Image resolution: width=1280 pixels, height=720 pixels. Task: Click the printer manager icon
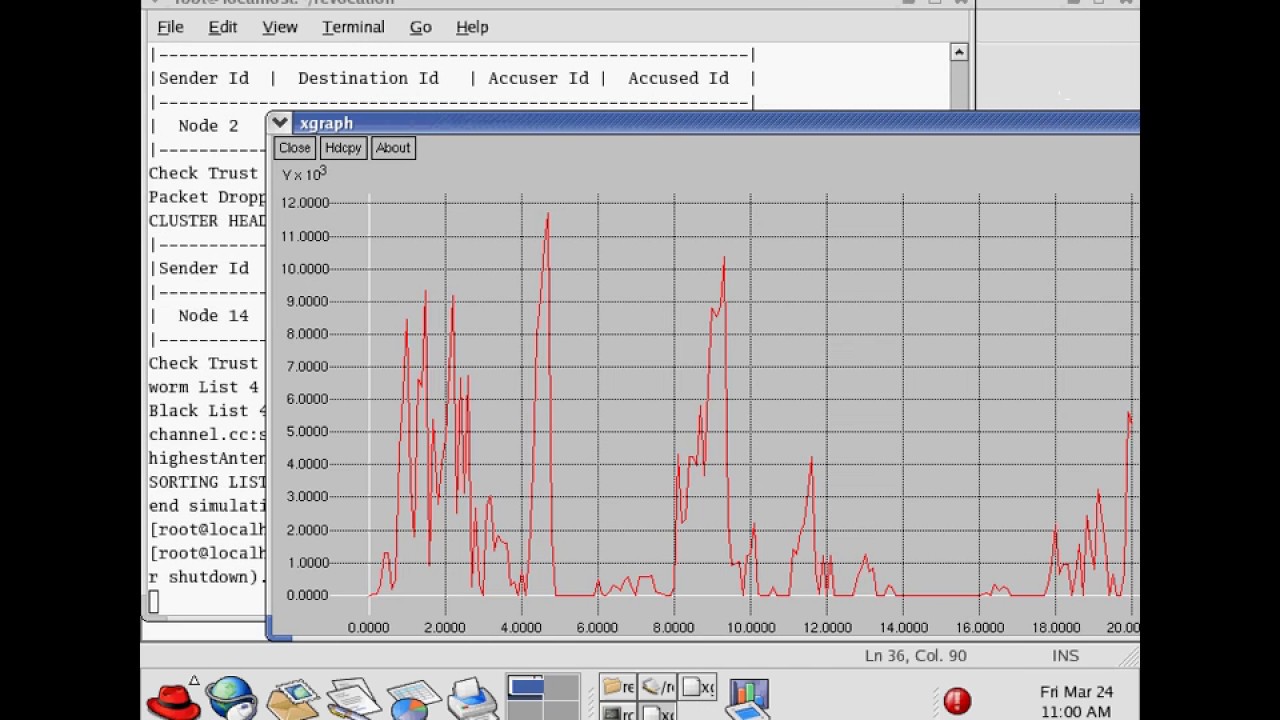tap(471, 699)
